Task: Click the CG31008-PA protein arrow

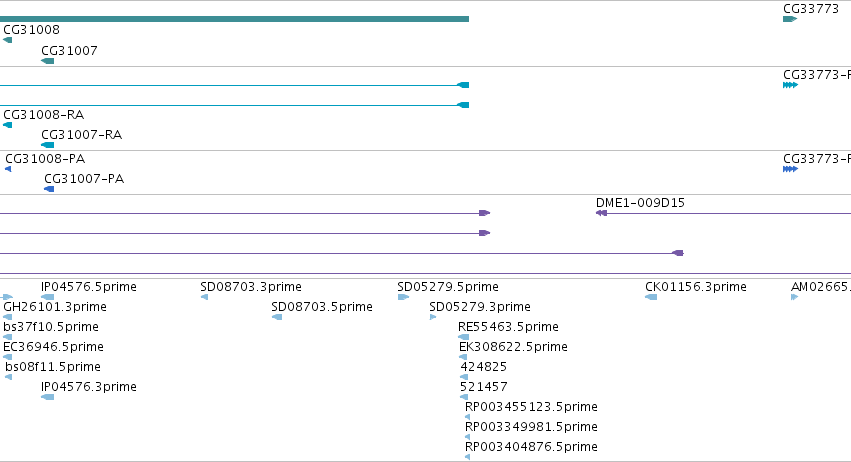Action: pos(8,169)
